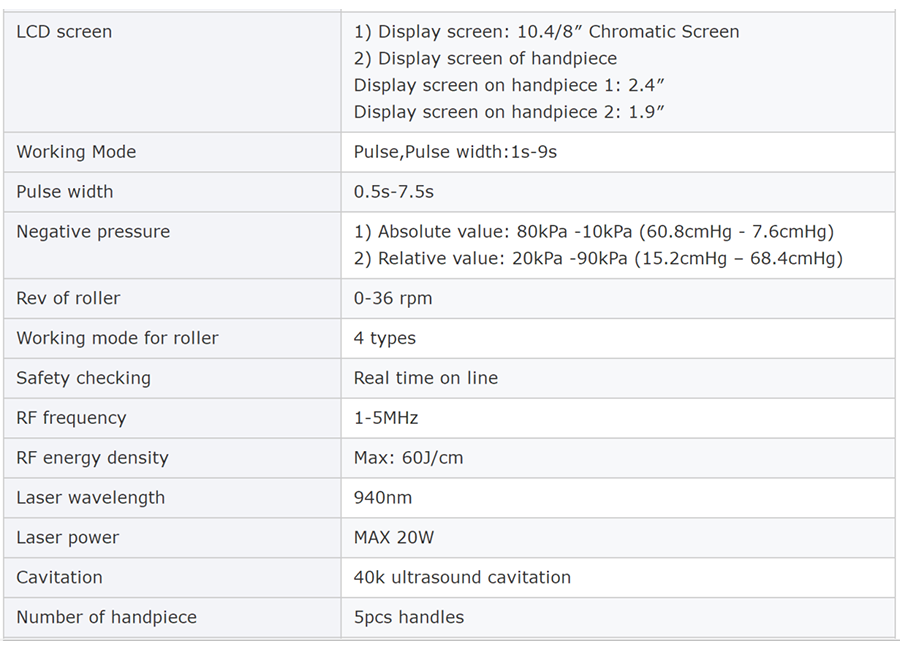Click the Safety checking label
900x650 pixels.
pyautogui.click(x=83, y=378)
